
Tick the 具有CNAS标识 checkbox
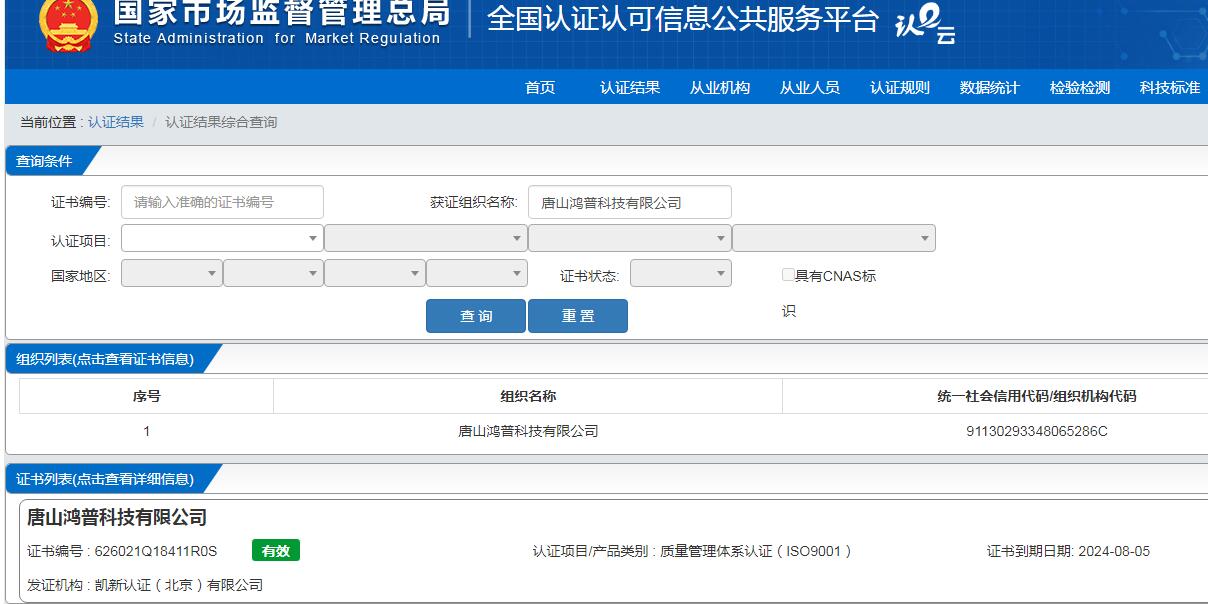788,274
